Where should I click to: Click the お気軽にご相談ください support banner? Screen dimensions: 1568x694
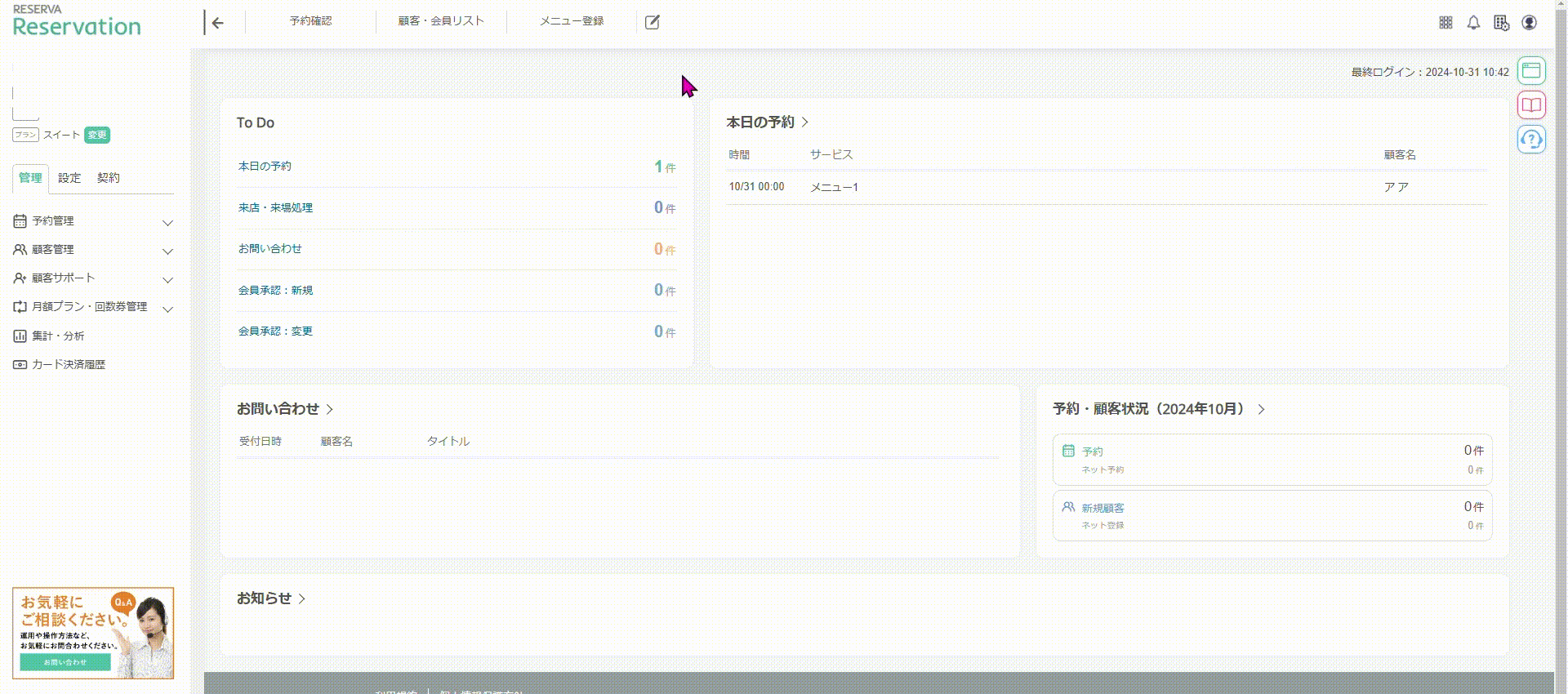93,633
